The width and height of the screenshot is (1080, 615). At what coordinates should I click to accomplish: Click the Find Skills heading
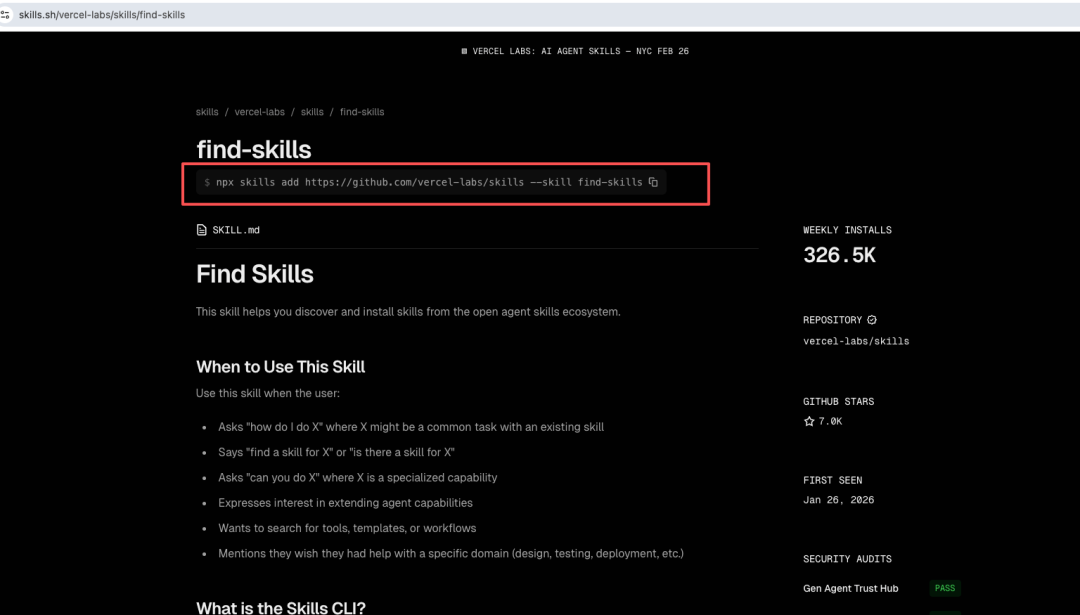[255, 274]
